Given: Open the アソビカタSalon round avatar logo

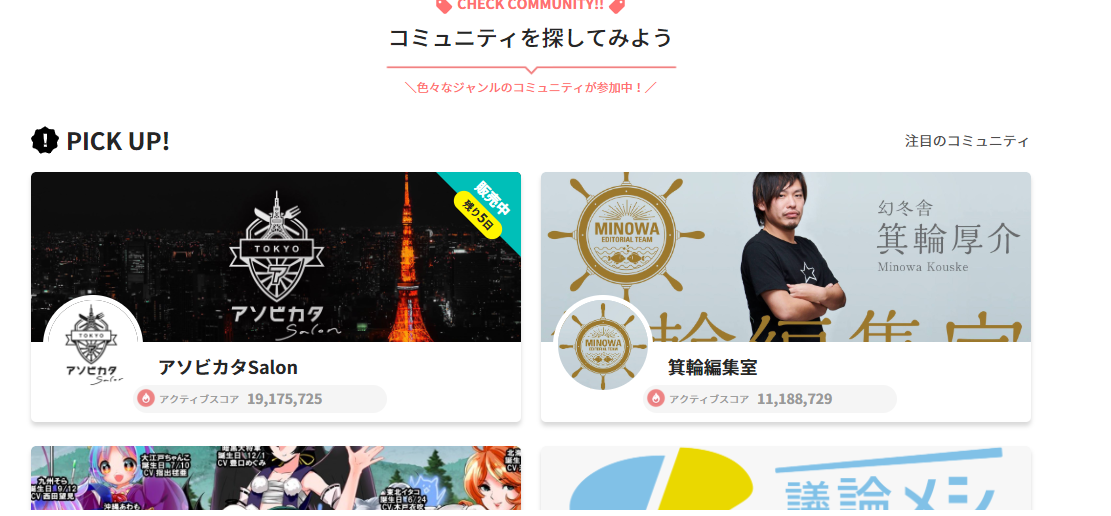Looking at the screenshot, I should [x=93, y=345].
